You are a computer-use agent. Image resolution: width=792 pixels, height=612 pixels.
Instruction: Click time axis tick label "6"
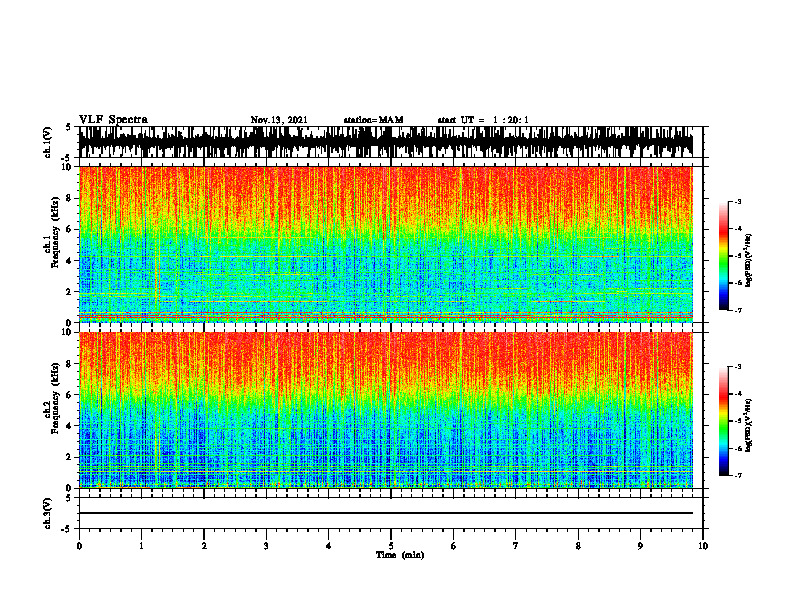[x=454, y=546]
